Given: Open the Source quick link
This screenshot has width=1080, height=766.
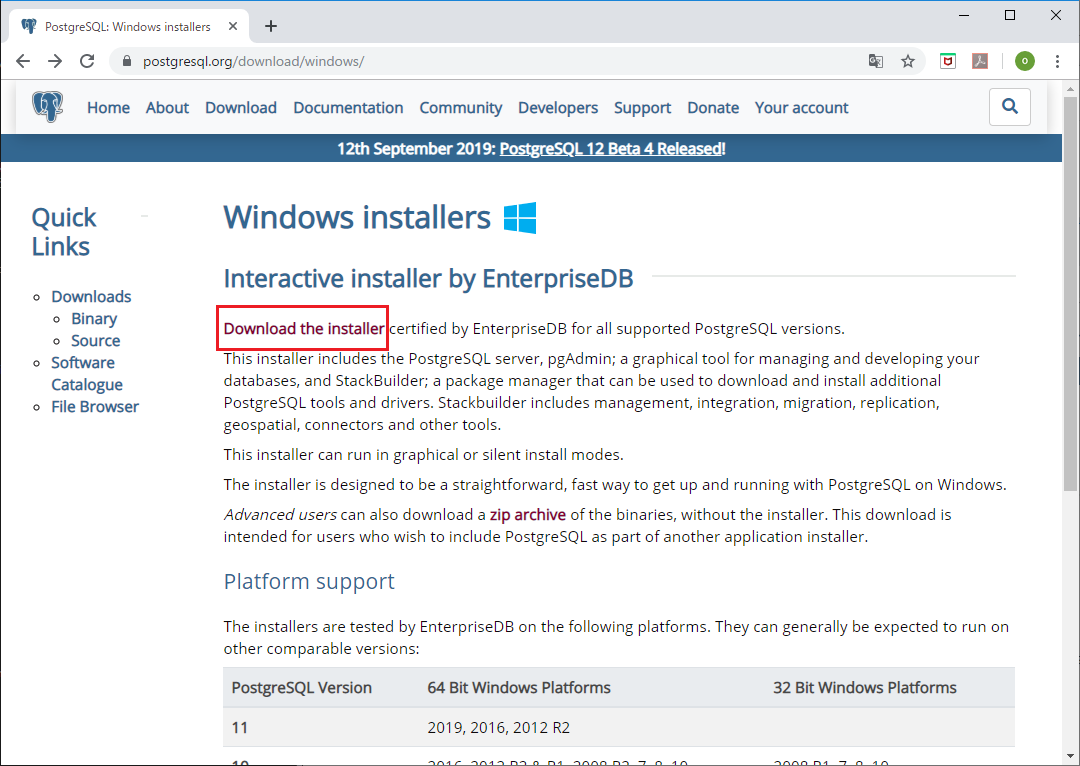Looking at the screenshot, I should tap(96, 340).
